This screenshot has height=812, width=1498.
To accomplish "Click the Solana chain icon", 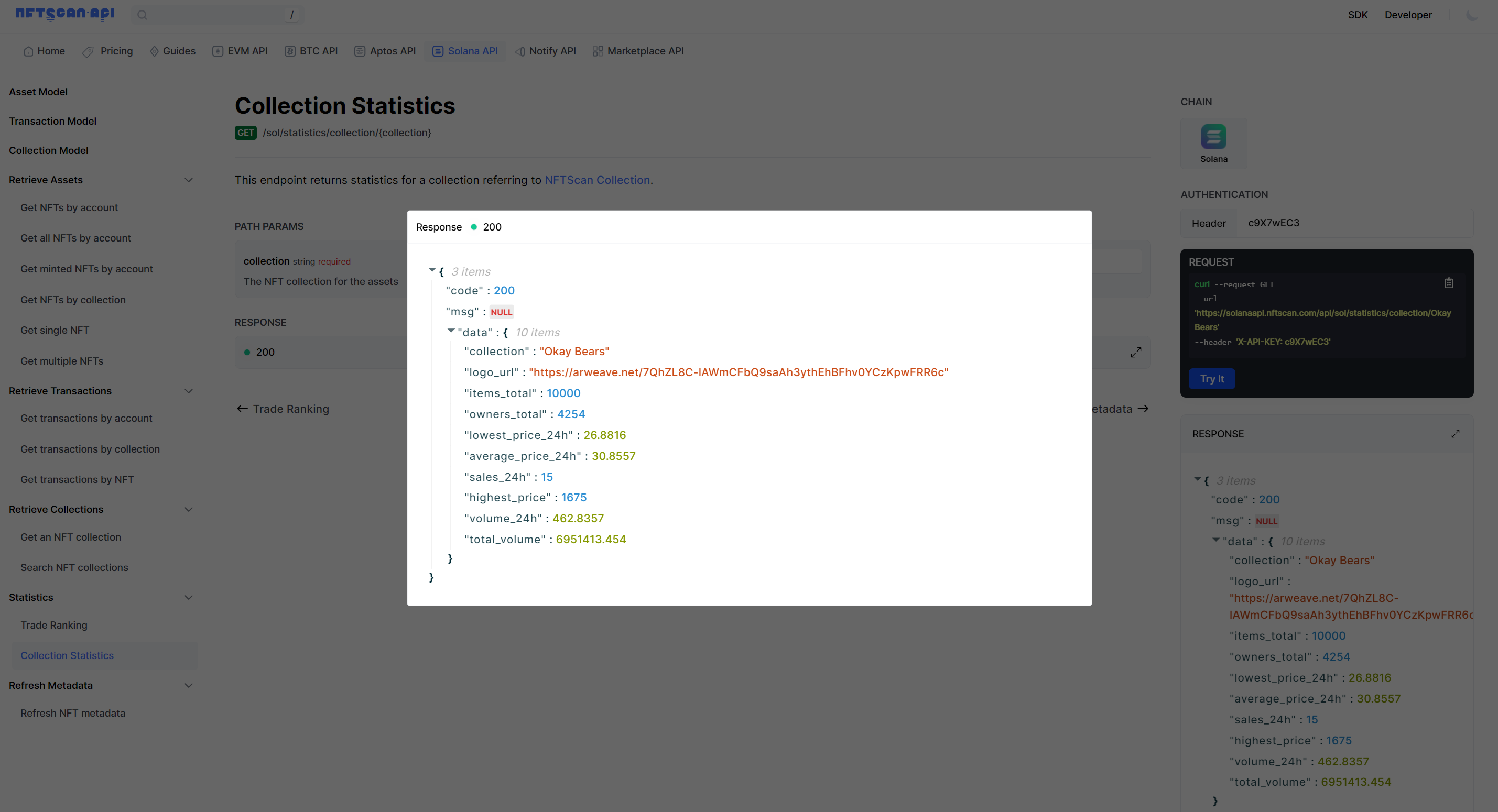I will (1213, 137).
